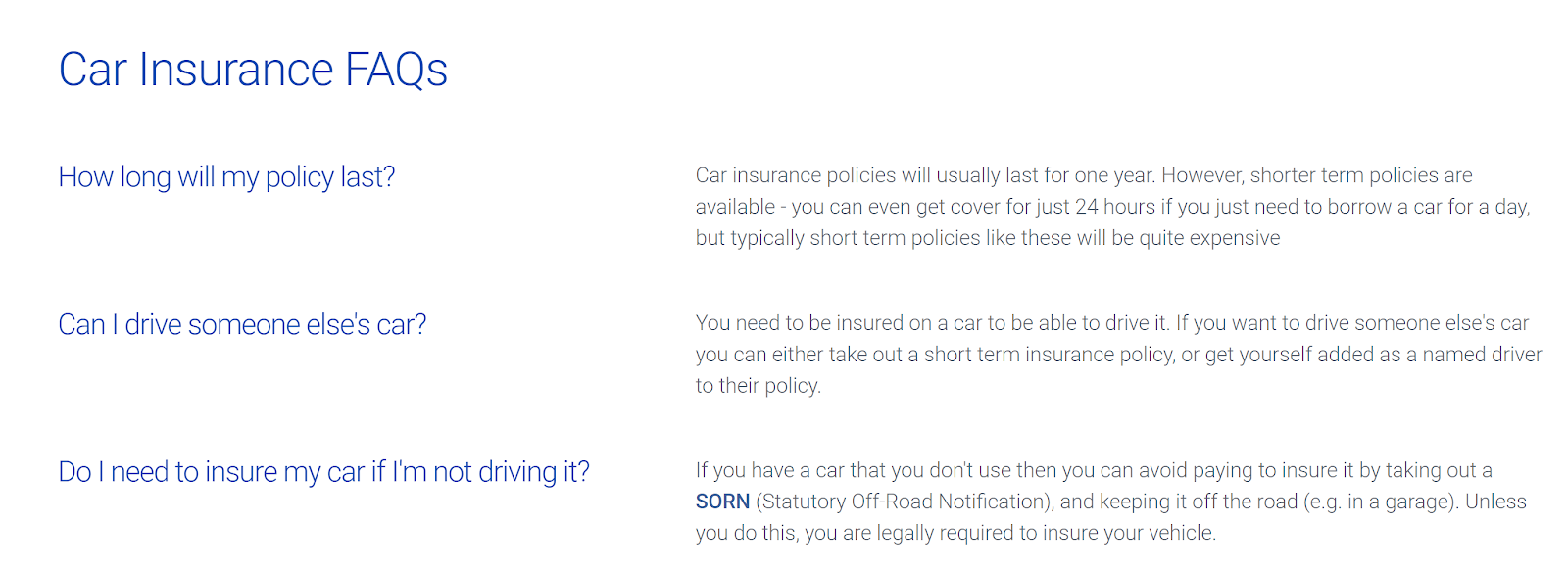Select the "Can I drive someone else's car?" question
The height and width of the screenshot is (574, 1568).
pyautogui.click(x=242, y=325)
